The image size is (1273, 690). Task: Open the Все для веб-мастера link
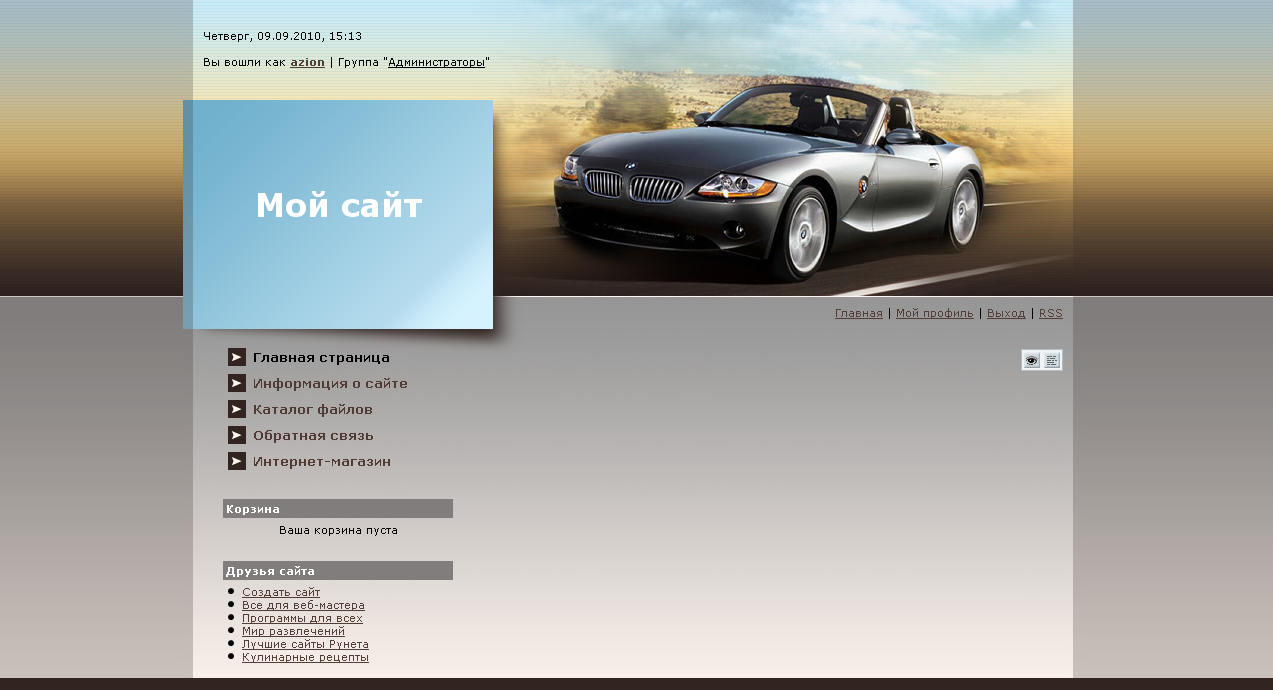303,605
